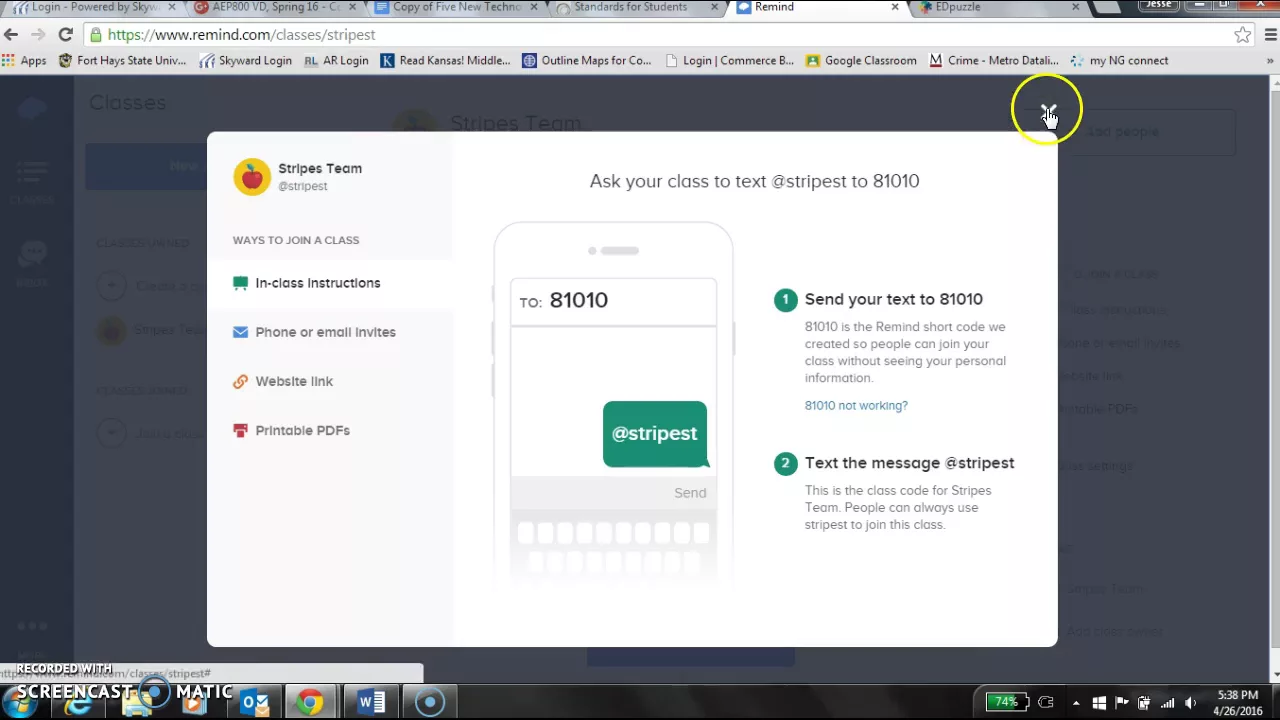The image size is (1280, 720).
Task: Close the Remind browser tab
Action: tap(894, 7)
